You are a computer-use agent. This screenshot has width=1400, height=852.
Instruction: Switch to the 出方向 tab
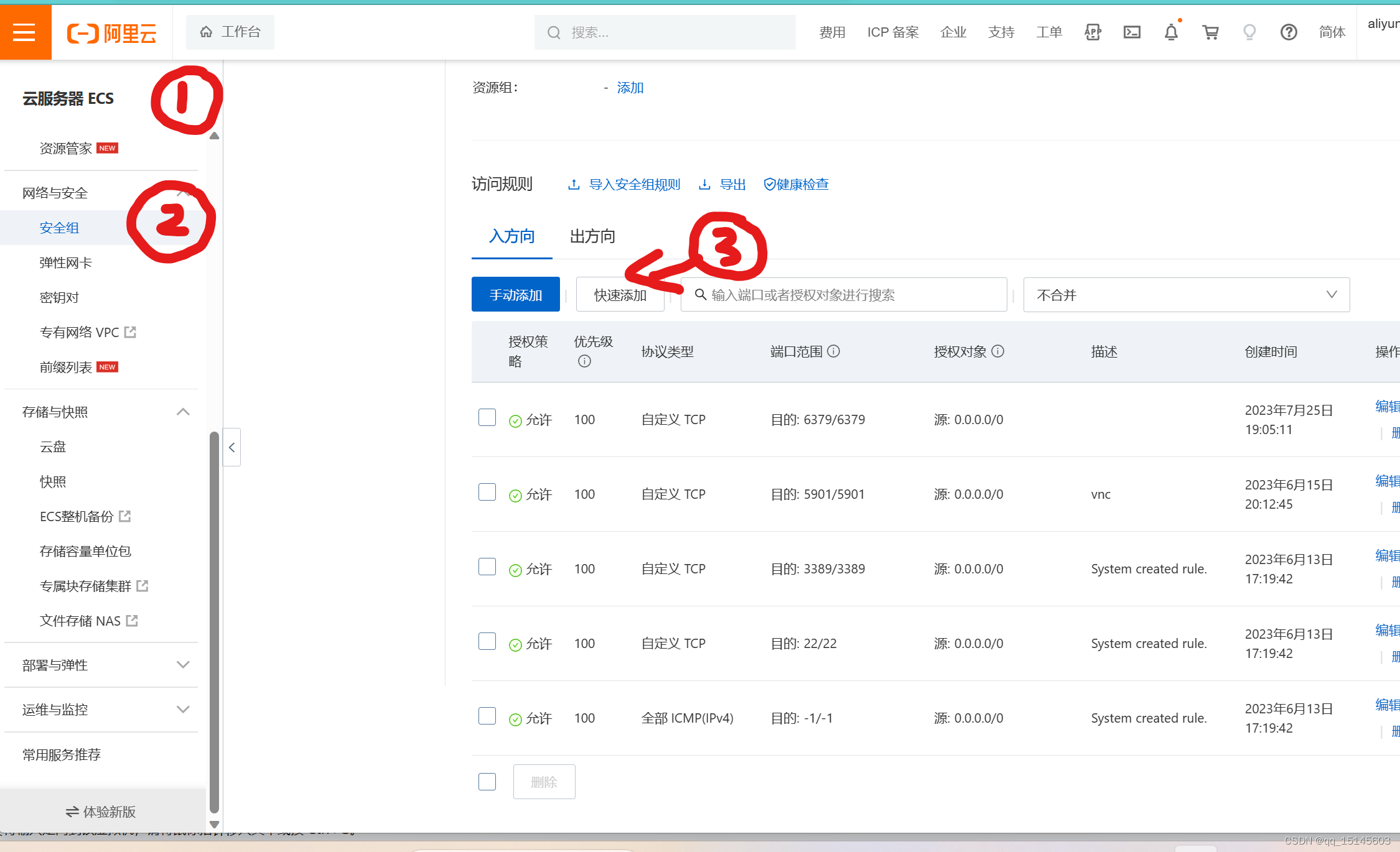[x=592, y=236]
